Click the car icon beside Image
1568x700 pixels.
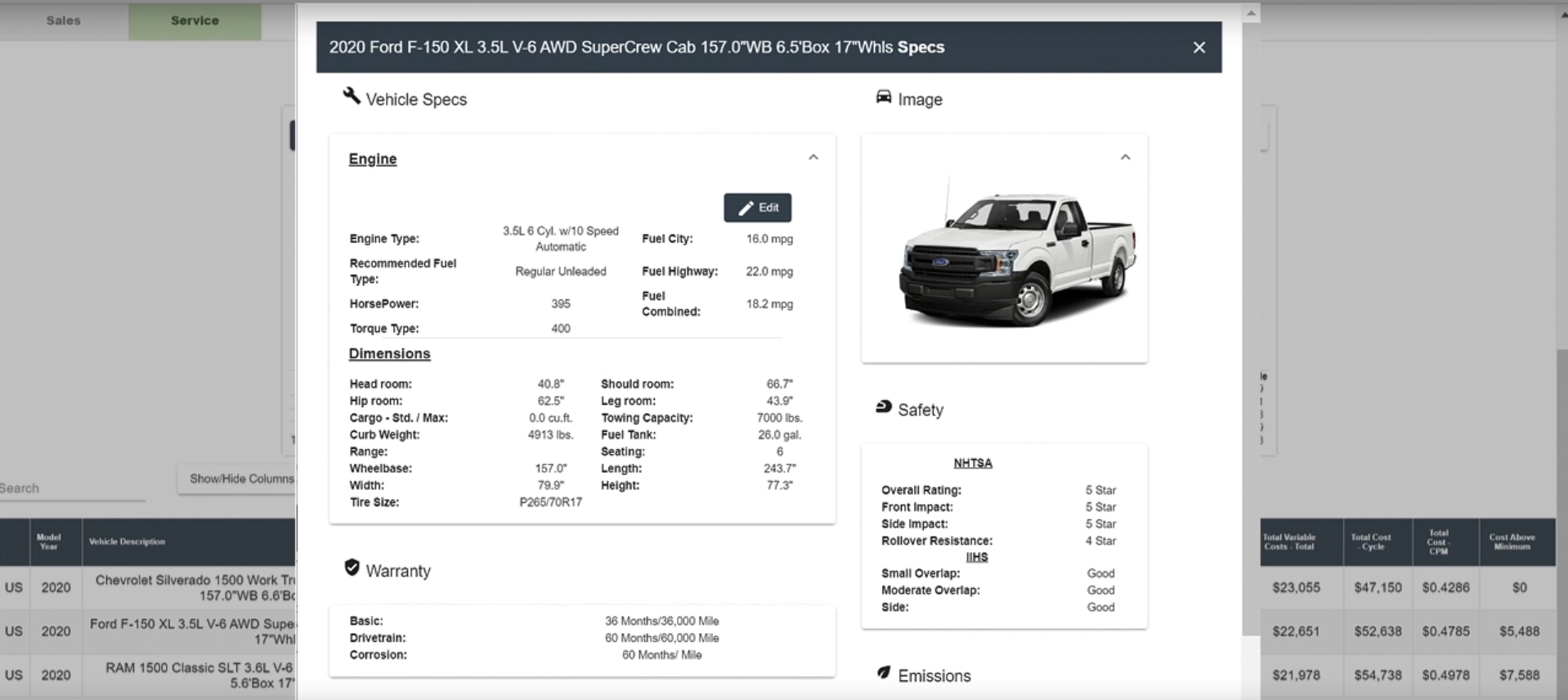(884, 97)
